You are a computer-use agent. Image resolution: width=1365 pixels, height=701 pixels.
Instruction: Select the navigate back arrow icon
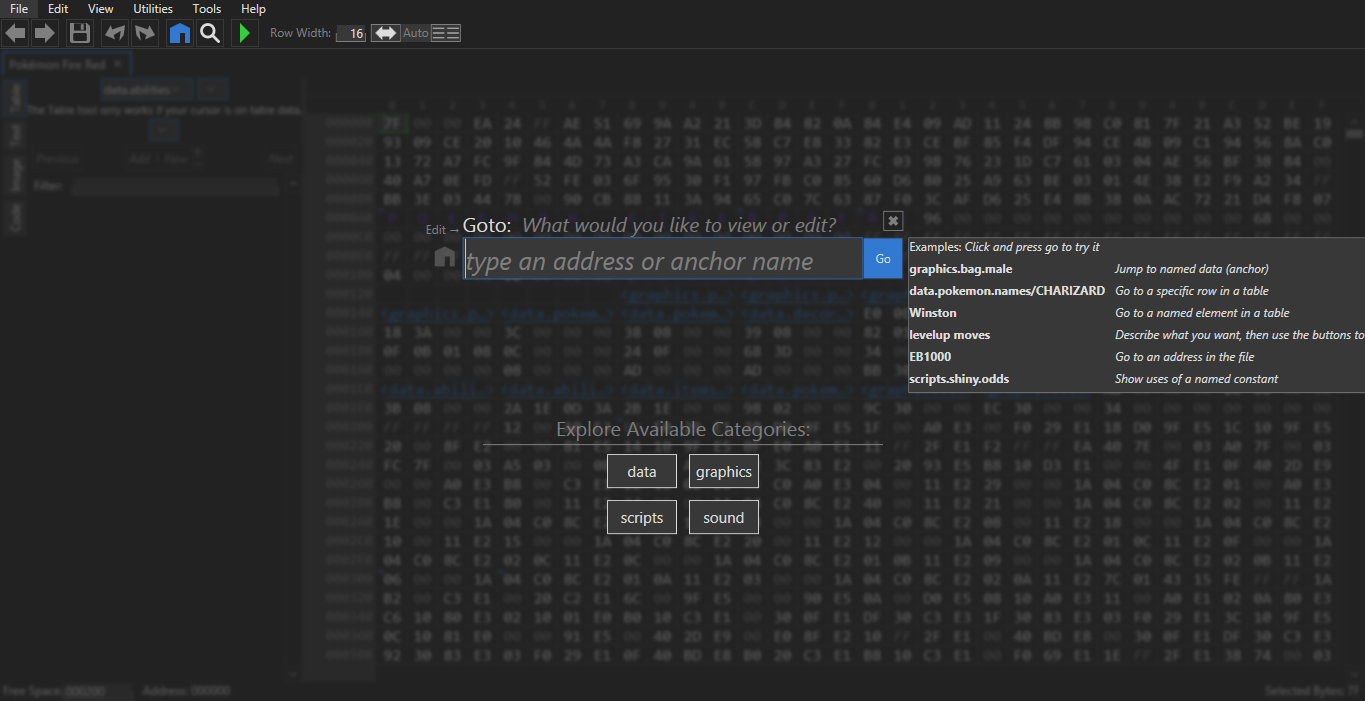point(14,32)
